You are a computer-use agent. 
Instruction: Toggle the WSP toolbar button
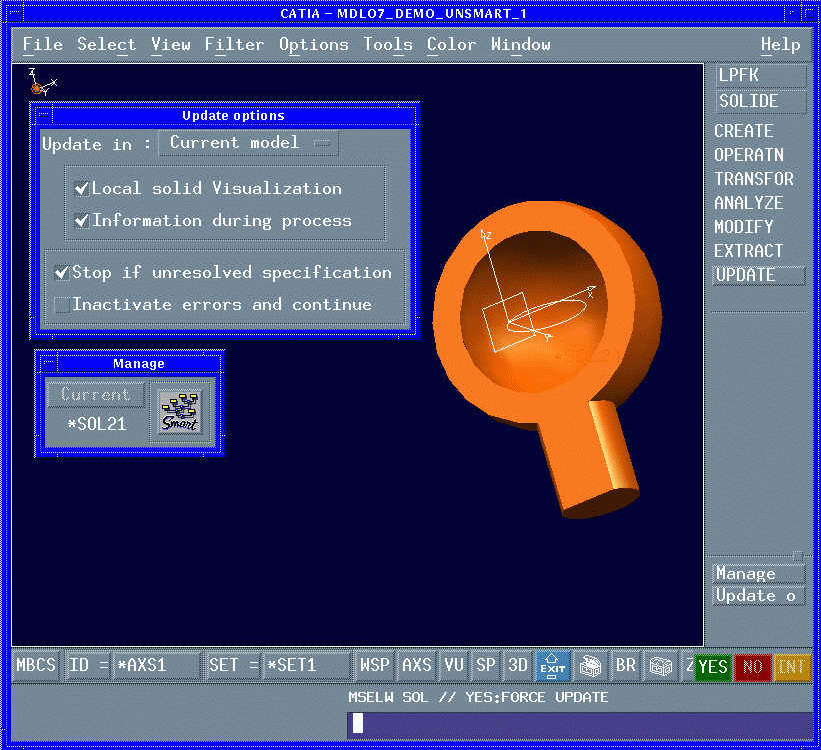pyautogui.click(x=374, y=666)
